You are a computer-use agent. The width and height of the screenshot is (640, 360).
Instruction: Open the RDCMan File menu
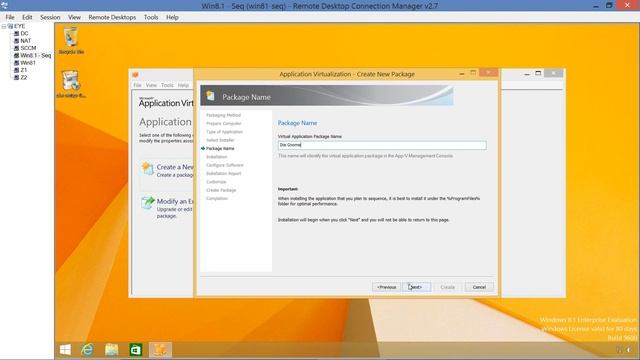coord(10,17)
